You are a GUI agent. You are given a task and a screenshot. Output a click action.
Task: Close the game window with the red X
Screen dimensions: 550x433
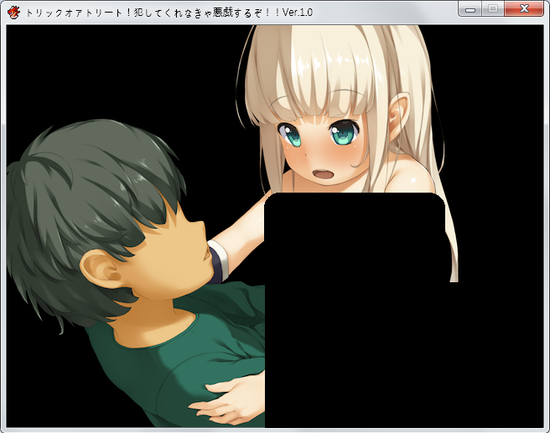tap(524, 9)
